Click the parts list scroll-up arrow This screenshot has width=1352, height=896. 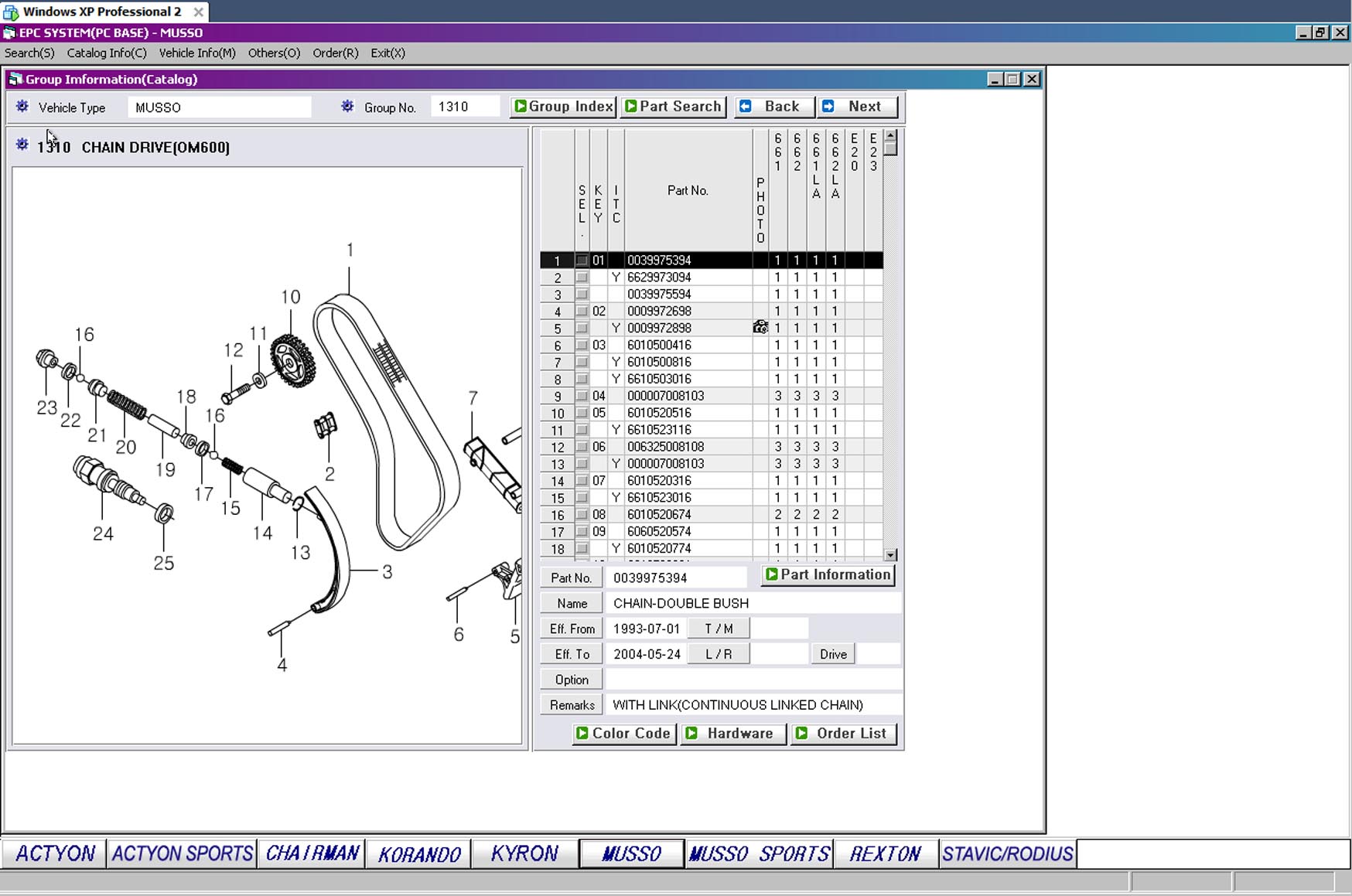pos(890,135)
